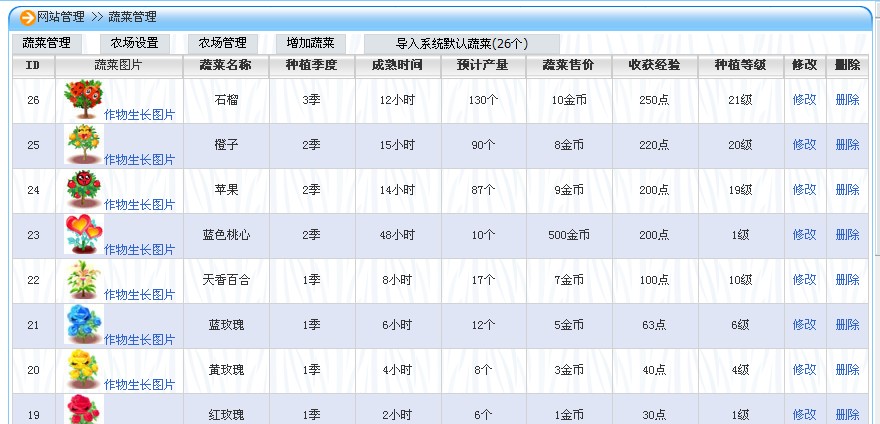Click 修改 for the 蓝玫瑰 row
Viewport: 880px width, 424px height.
click(804, 325)
